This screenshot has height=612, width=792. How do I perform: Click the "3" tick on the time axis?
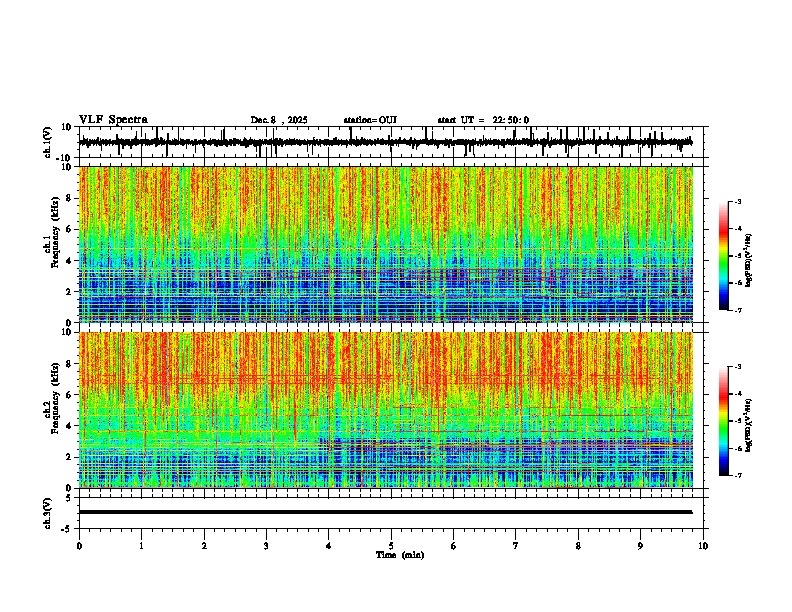pos(266,546)
